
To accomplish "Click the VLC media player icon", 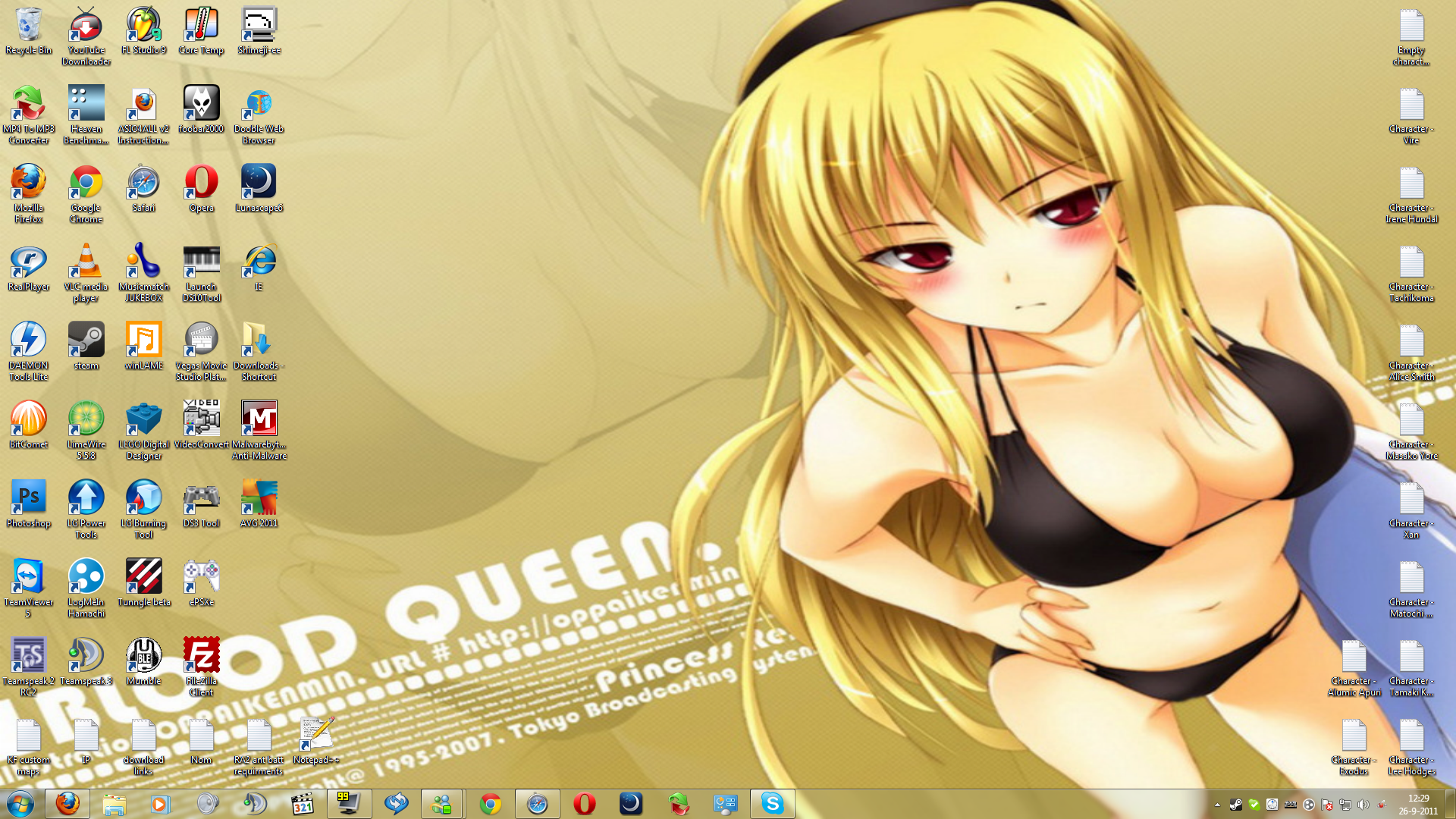I will point(86,273).
